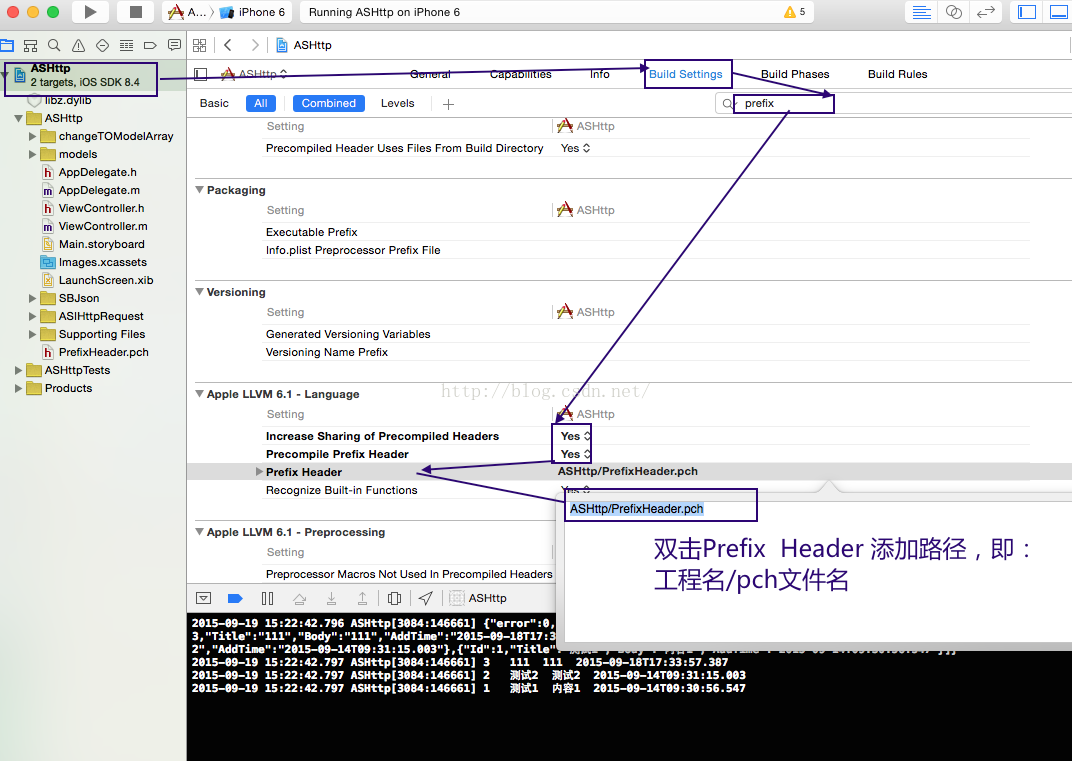The width and height of the screenshot is (1072, 761).
Task: Collapse the Versioning section
Action: click(200, 292)
